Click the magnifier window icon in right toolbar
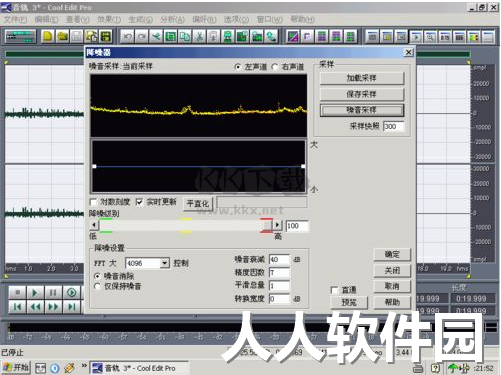The width and height of the screenshot is (501, 375). (x=430, y=37)
